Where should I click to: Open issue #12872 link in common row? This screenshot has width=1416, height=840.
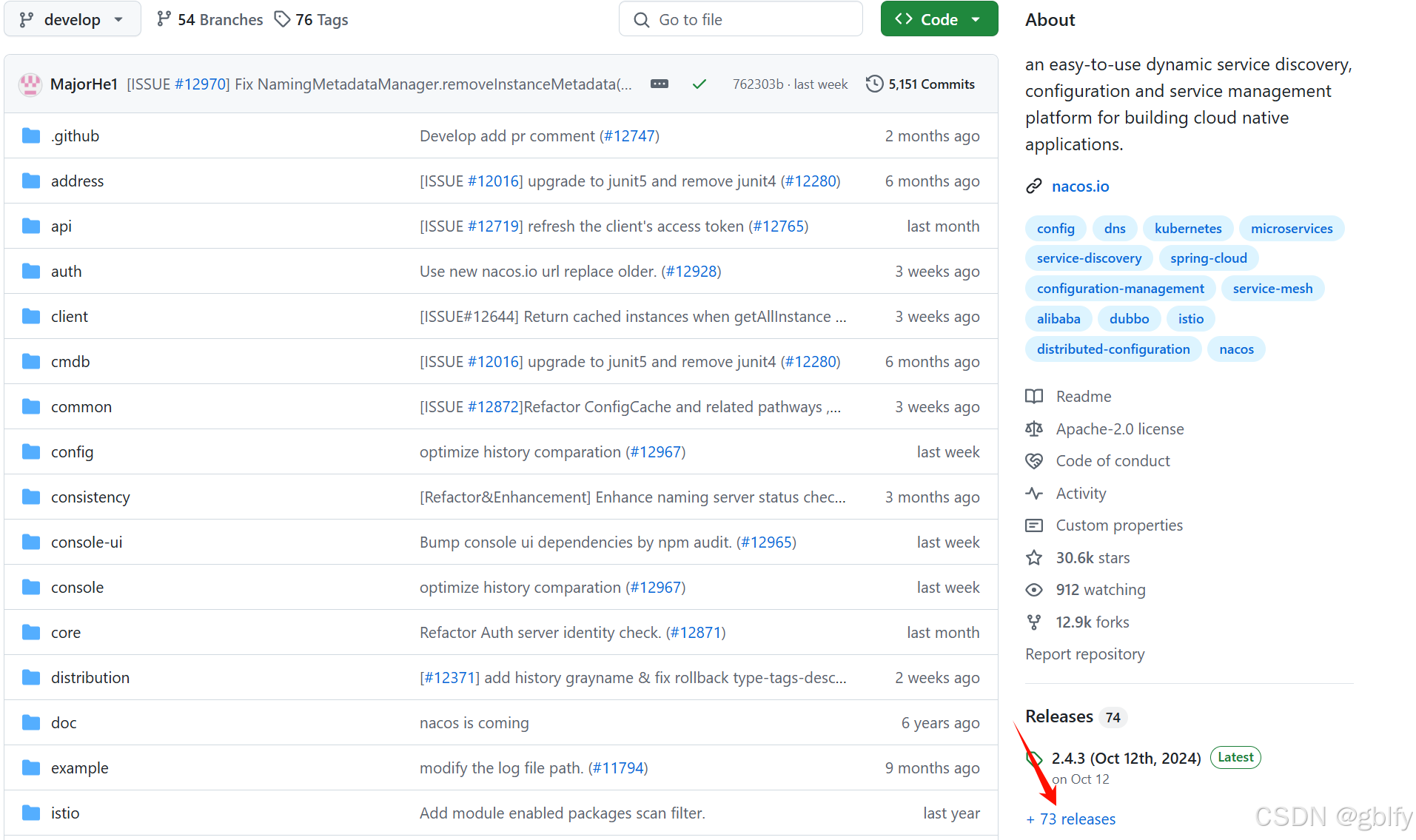coord(493,407)
